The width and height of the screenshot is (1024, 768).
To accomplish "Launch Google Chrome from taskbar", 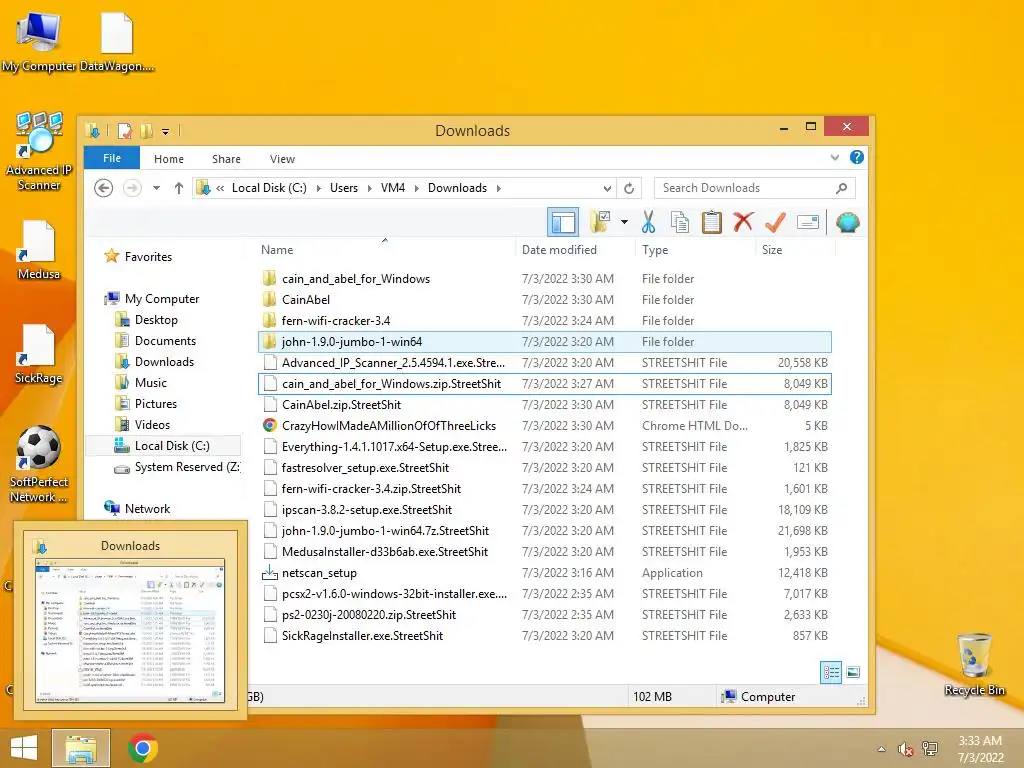I will point(143,748).
